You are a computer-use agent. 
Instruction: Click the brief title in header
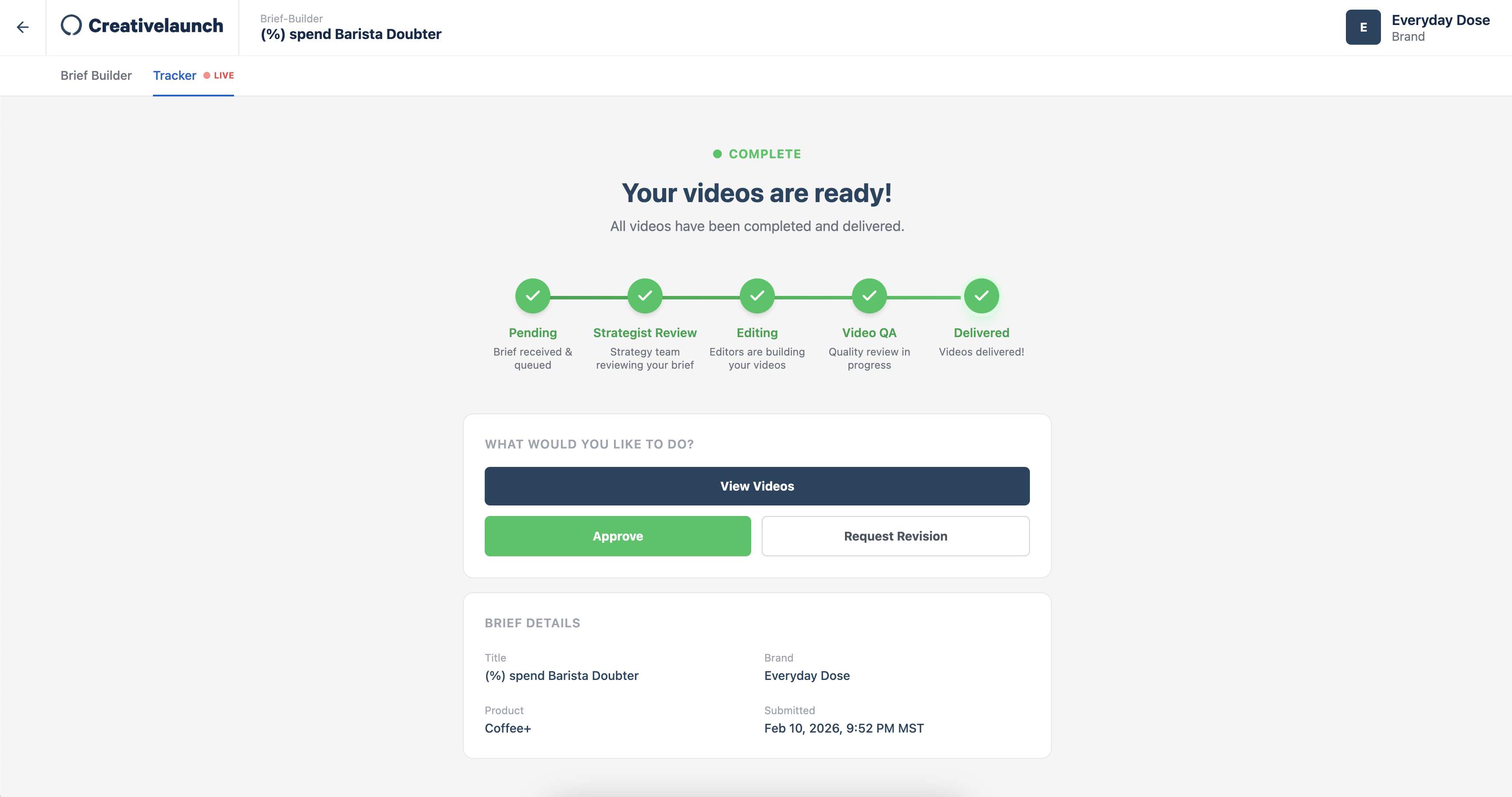point(351,34)
